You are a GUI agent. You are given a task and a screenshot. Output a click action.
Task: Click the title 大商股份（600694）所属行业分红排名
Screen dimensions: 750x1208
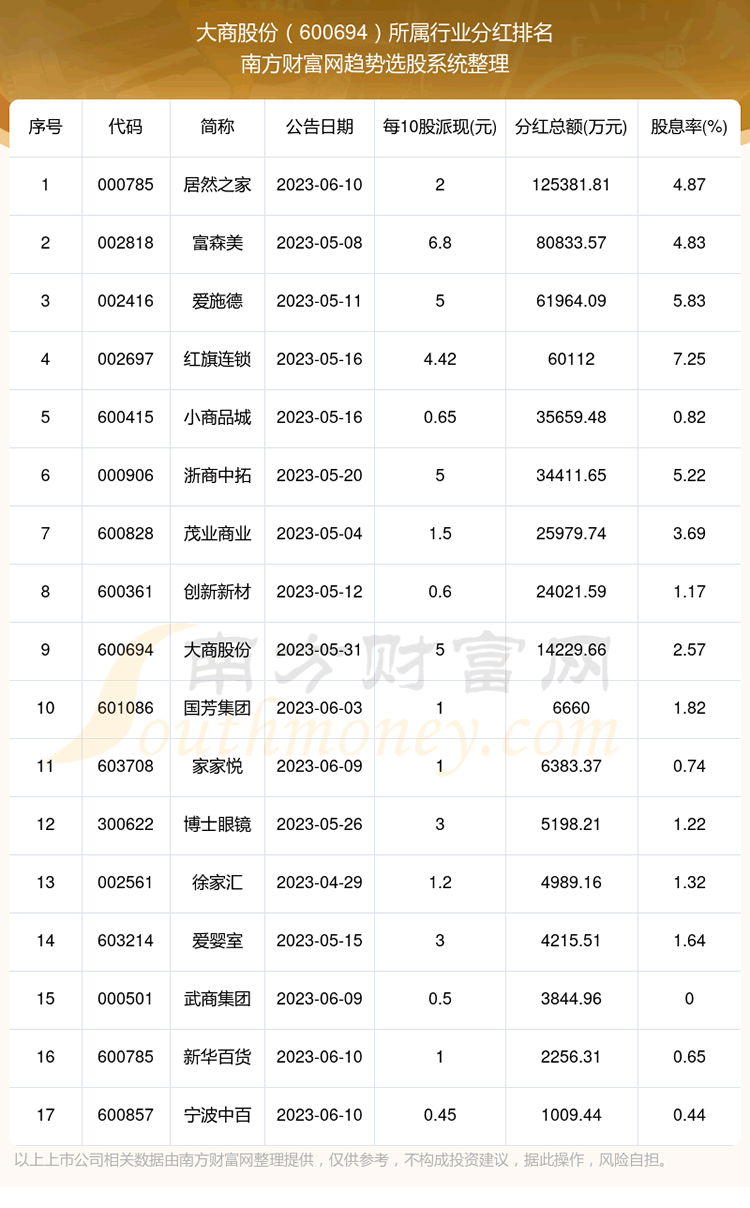click(x=374, y=32)
